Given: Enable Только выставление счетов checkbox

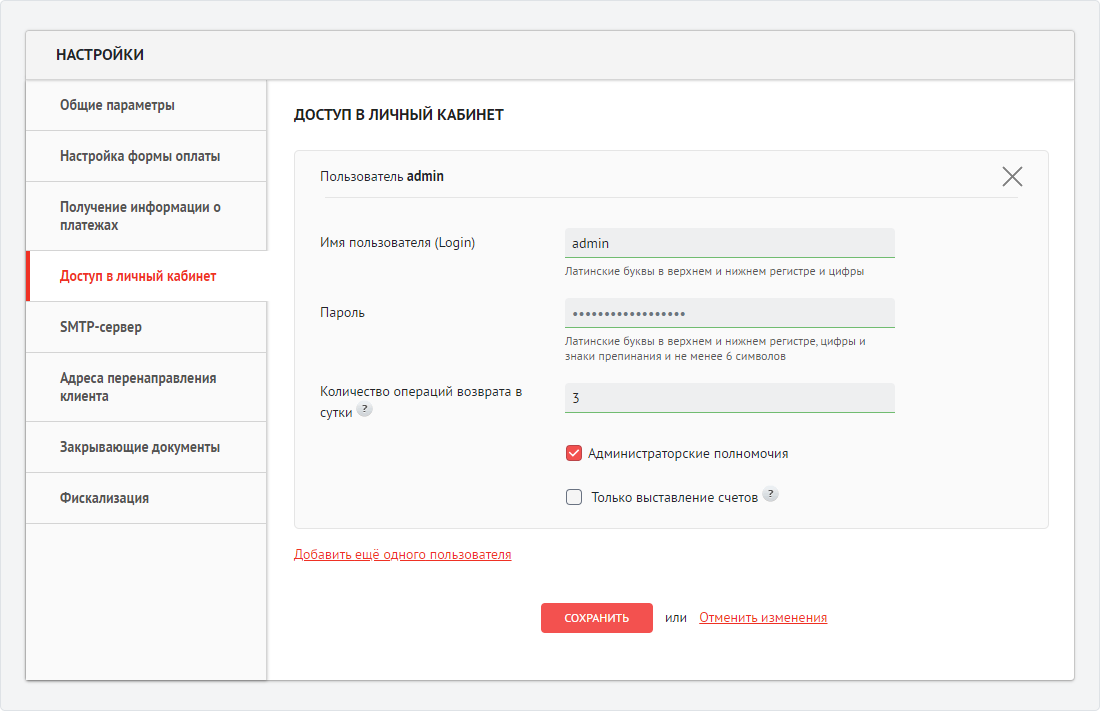Looking at the screenshot, I should [x=574, y=497].
